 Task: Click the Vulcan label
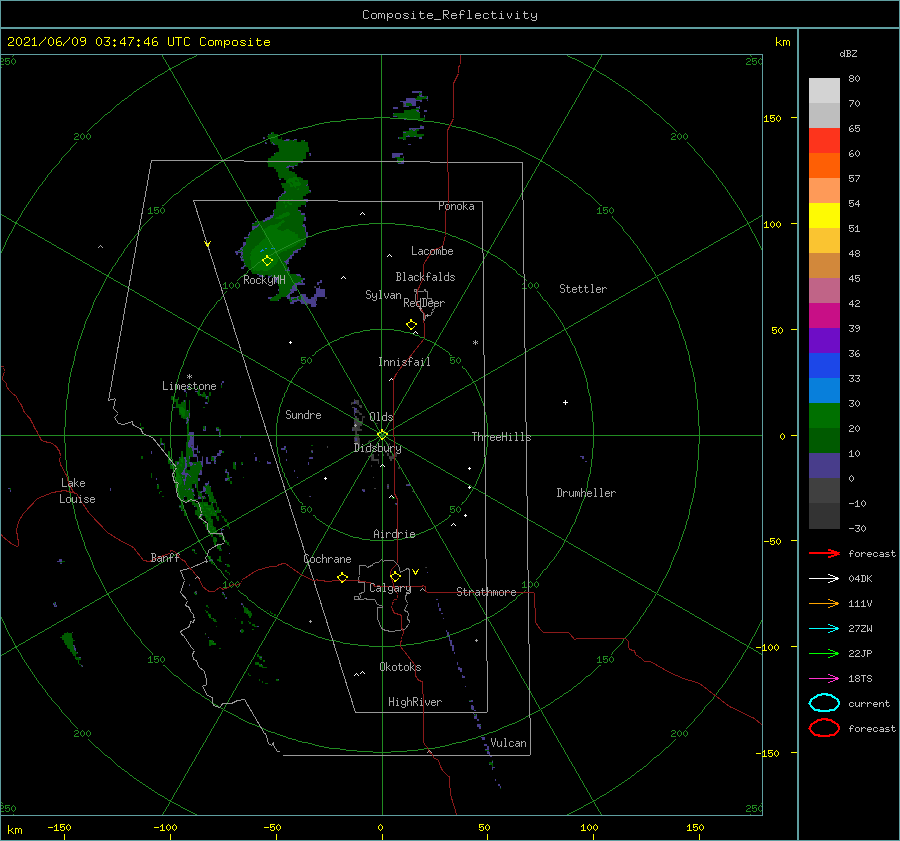[509, 743]
